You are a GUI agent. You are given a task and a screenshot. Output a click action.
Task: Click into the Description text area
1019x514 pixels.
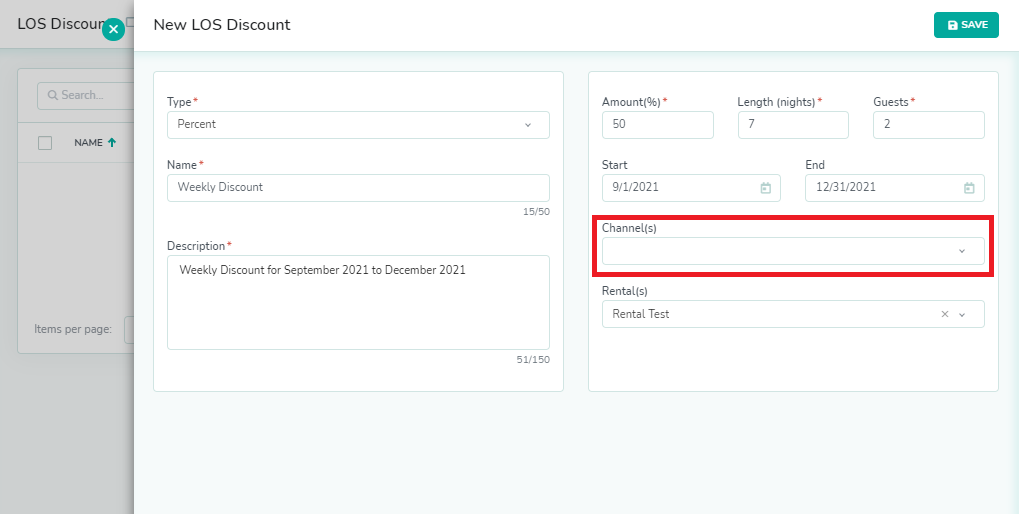pos(358,302)
